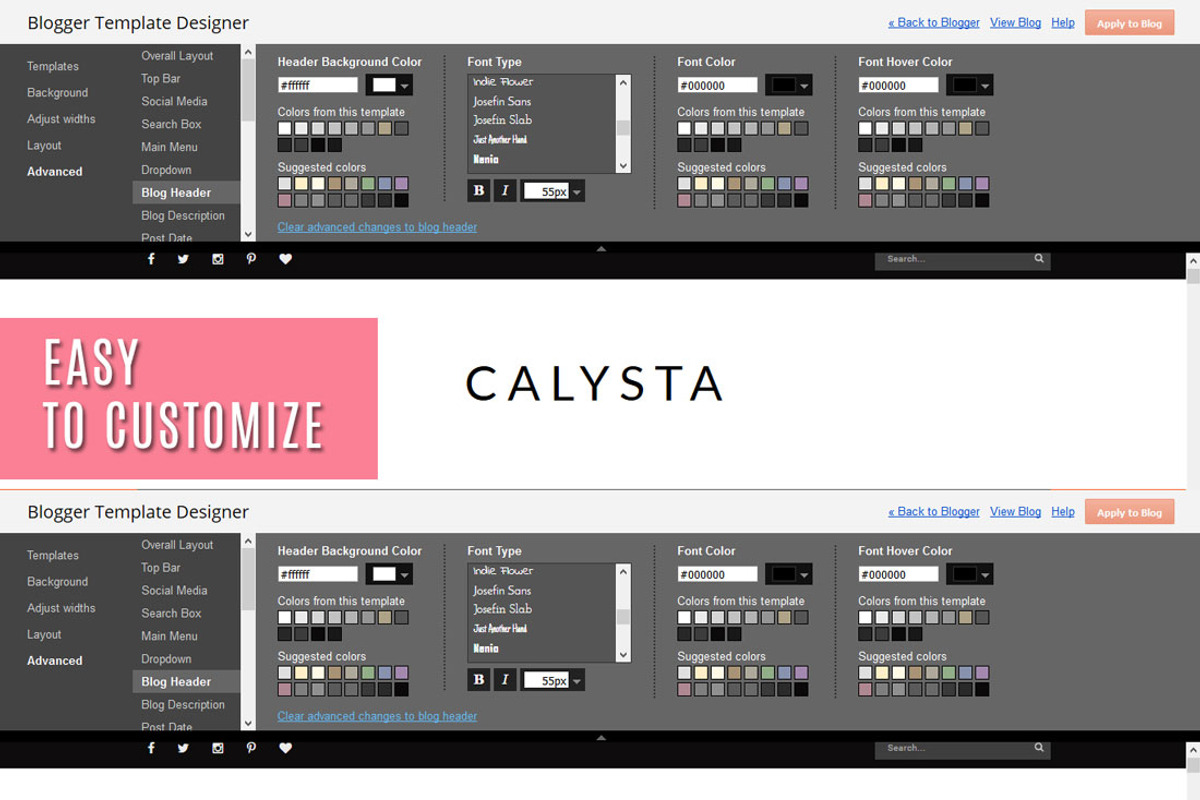Viewport: 1200px width, 800px height.
Task: Click magnifier icon in upper preview search box
Action: click(x=1039, y=259)
